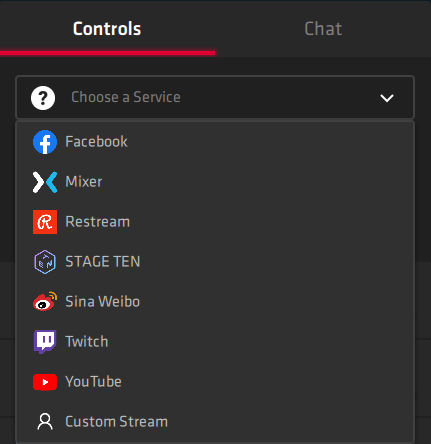Click the Restream logo icon
This screenshot has width=431, height=444.
coord(45,222)
